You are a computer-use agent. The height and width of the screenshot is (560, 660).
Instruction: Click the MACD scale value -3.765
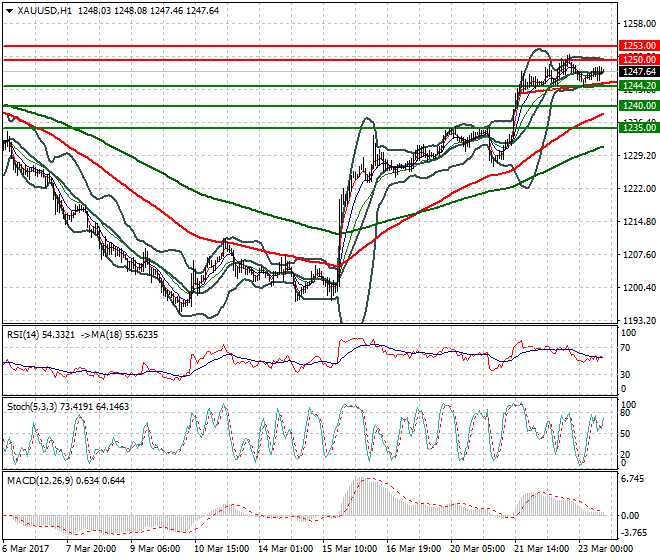click(633, 533)
